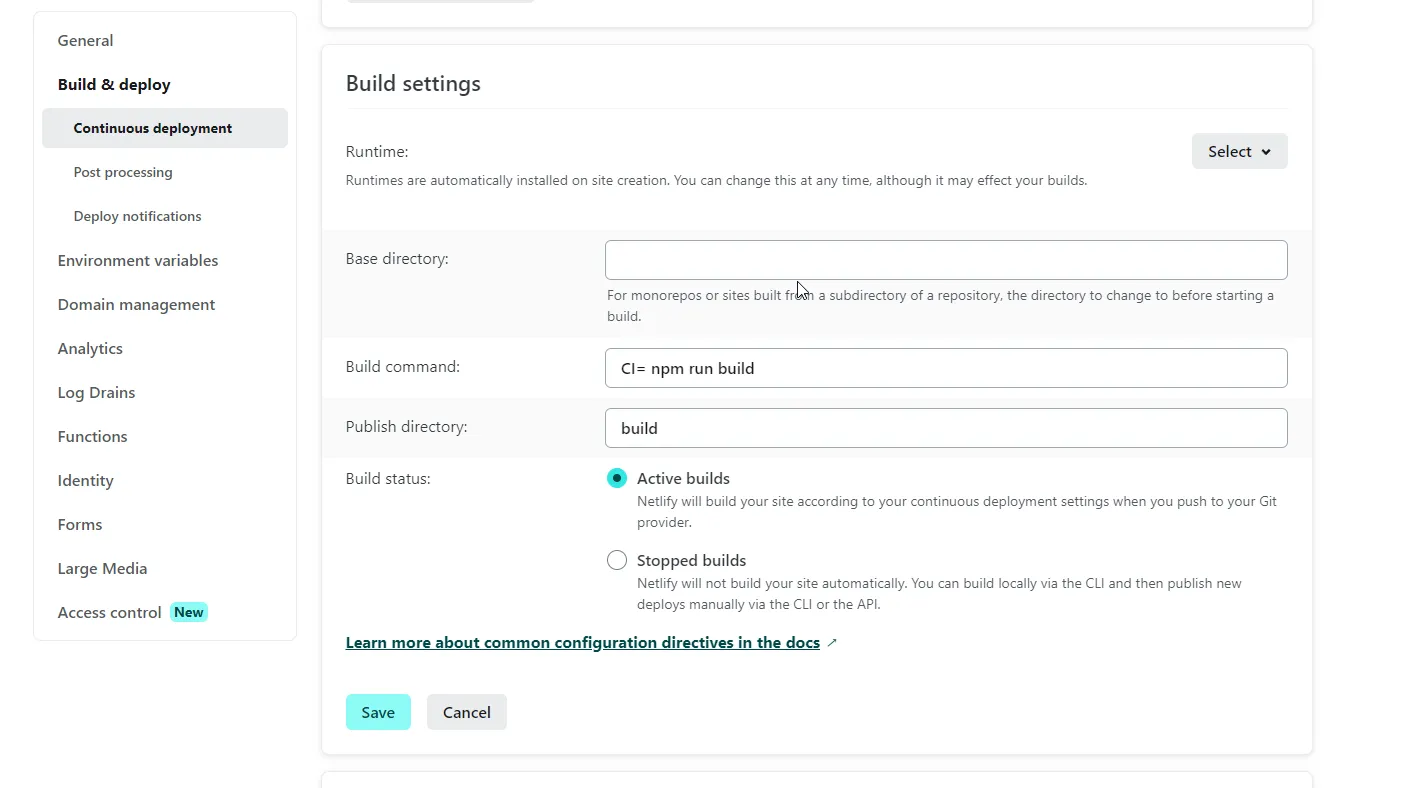Click the Publish directory input field
1403x788 pixels.
pos(945,428)
